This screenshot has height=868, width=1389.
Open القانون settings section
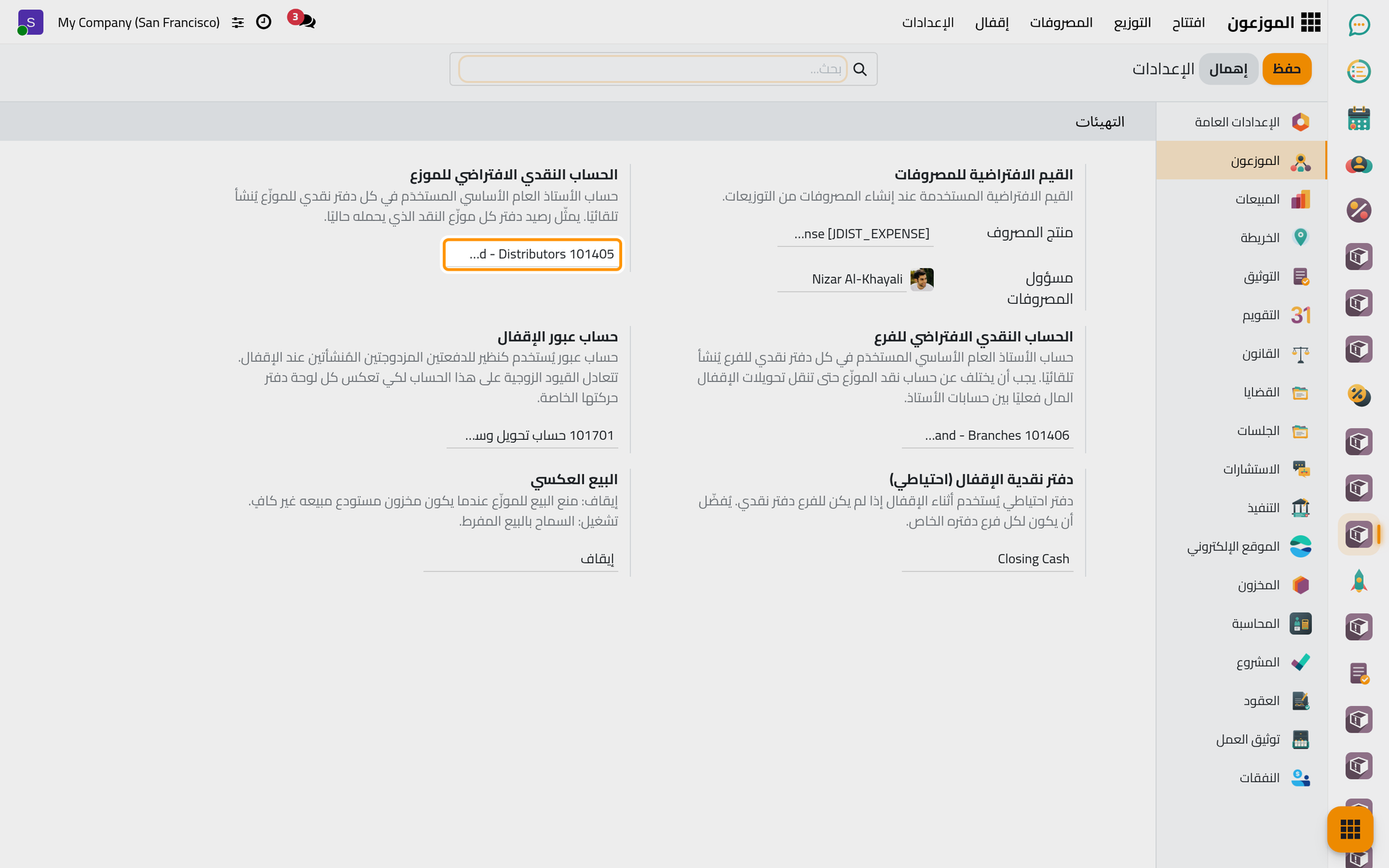(1241, 353)
